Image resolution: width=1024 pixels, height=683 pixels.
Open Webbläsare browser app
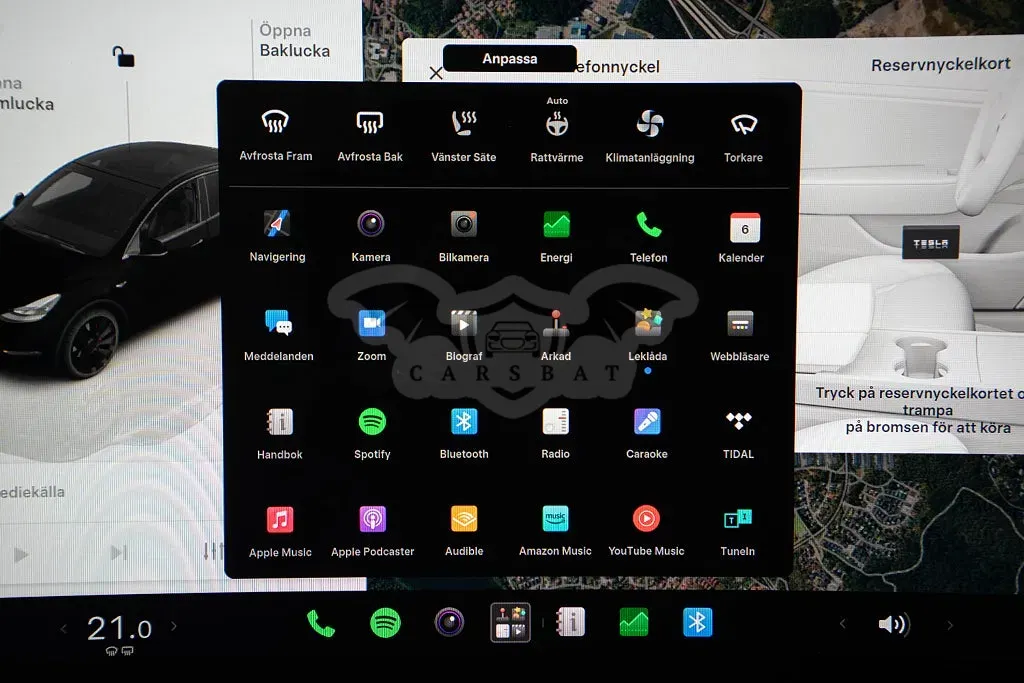(740, 336)
